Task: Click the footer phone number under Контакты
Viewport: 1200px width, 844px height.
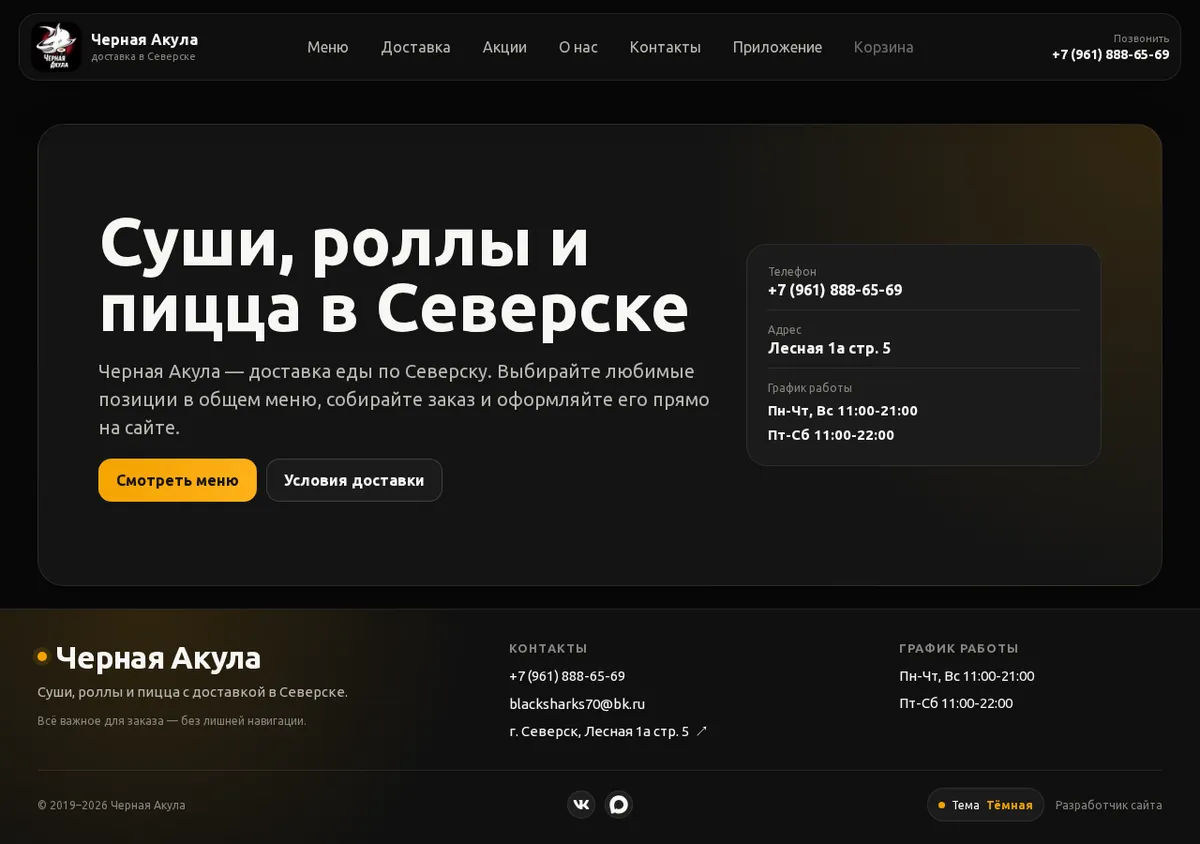Action: pyautogui.click(x=567, y=676)
